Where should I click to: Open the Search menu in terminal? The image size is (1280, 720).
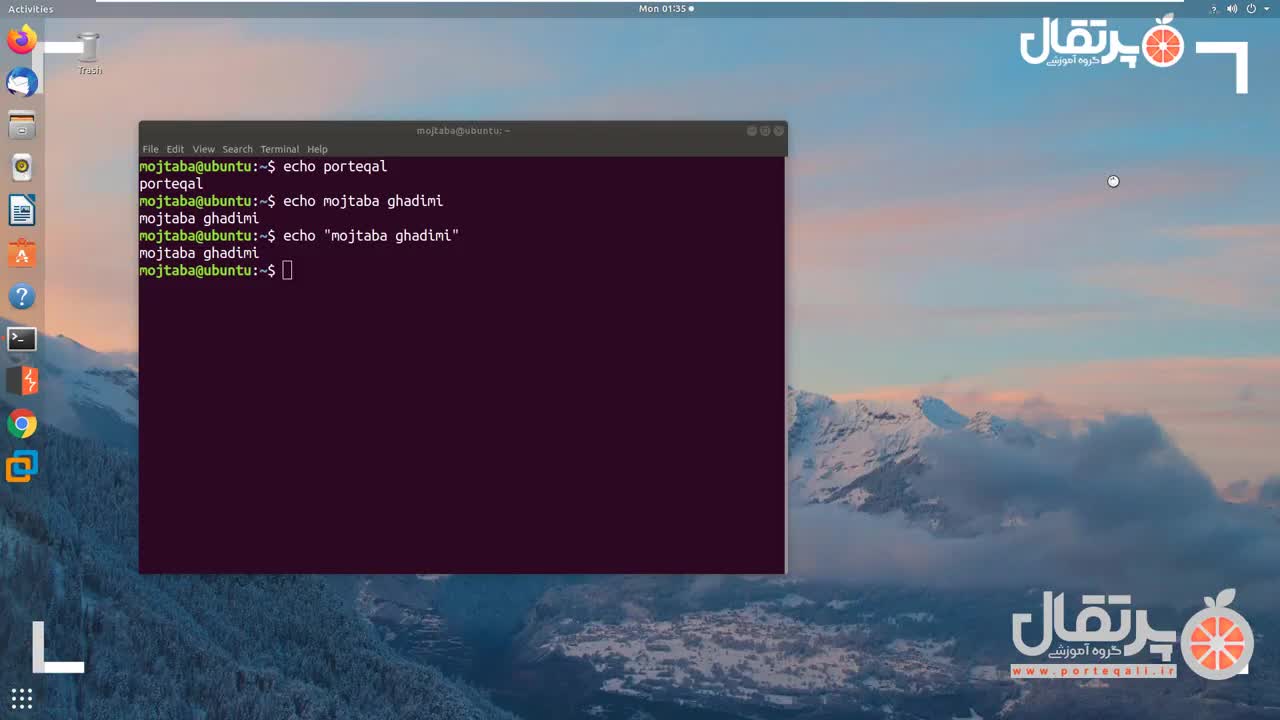tap(237, 149)
